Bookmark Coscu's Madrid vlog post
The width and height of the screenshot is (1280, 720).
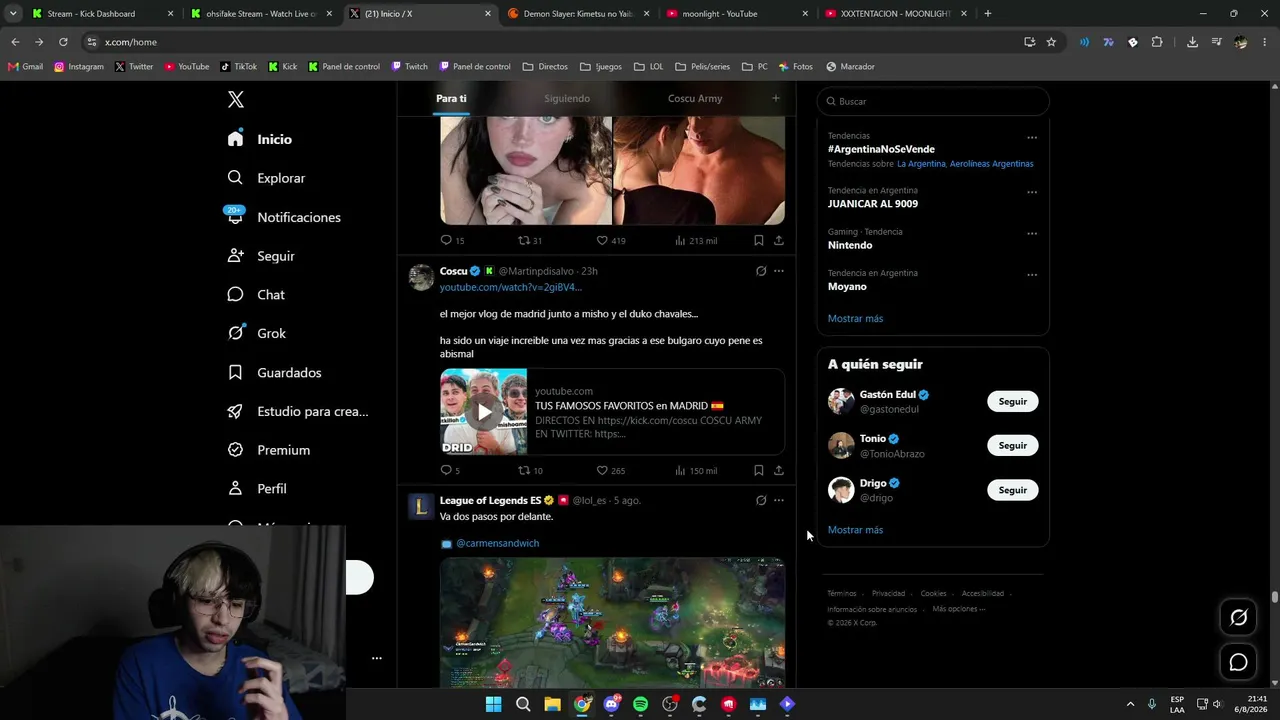click(x=758, y=470)
